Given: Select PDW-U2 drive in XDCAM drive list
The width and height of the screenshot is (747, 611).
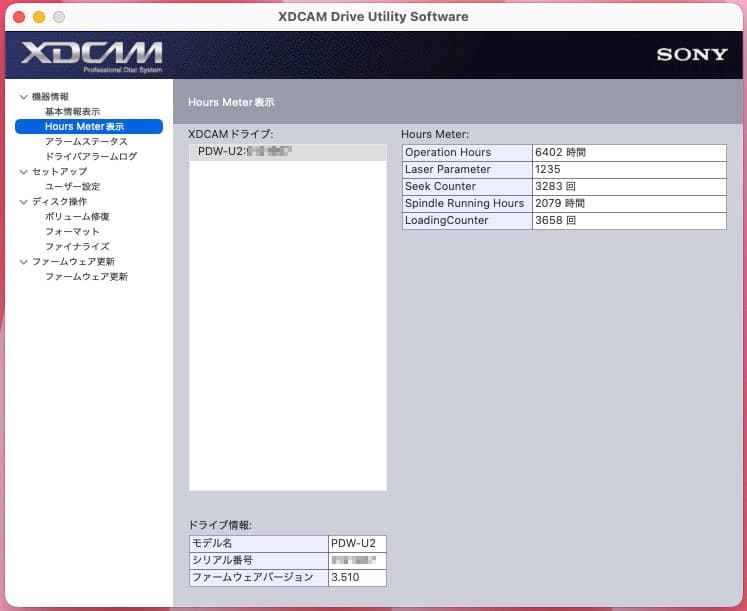Looking at the screenshot, I should 288,152.
